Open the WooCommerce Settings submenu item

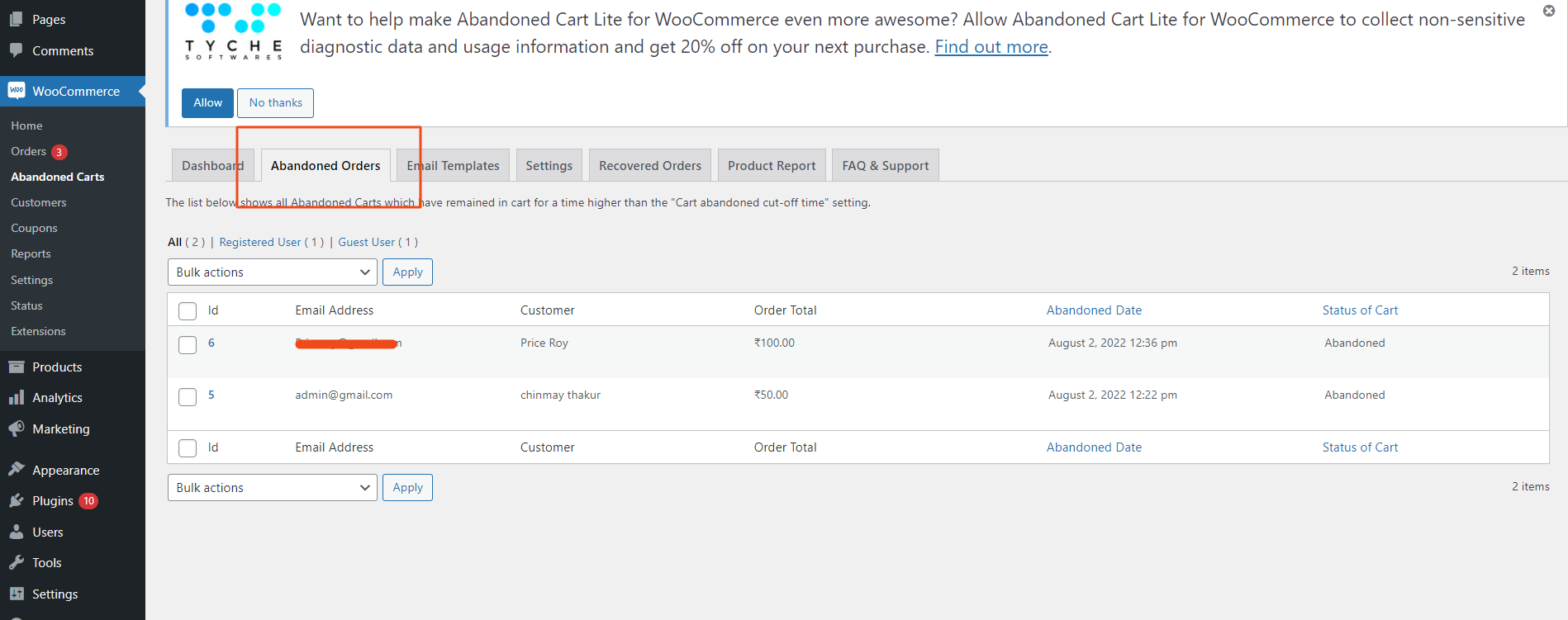point(31,280)
